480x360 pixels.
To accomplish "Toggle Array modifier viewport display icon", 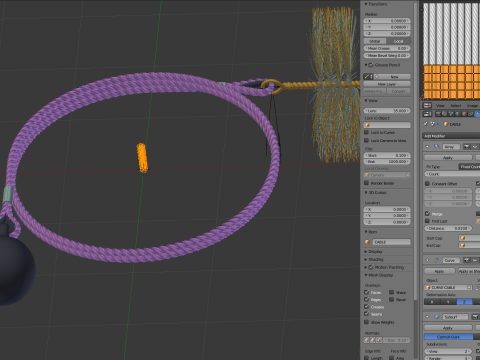I will [x=475, y=146].
